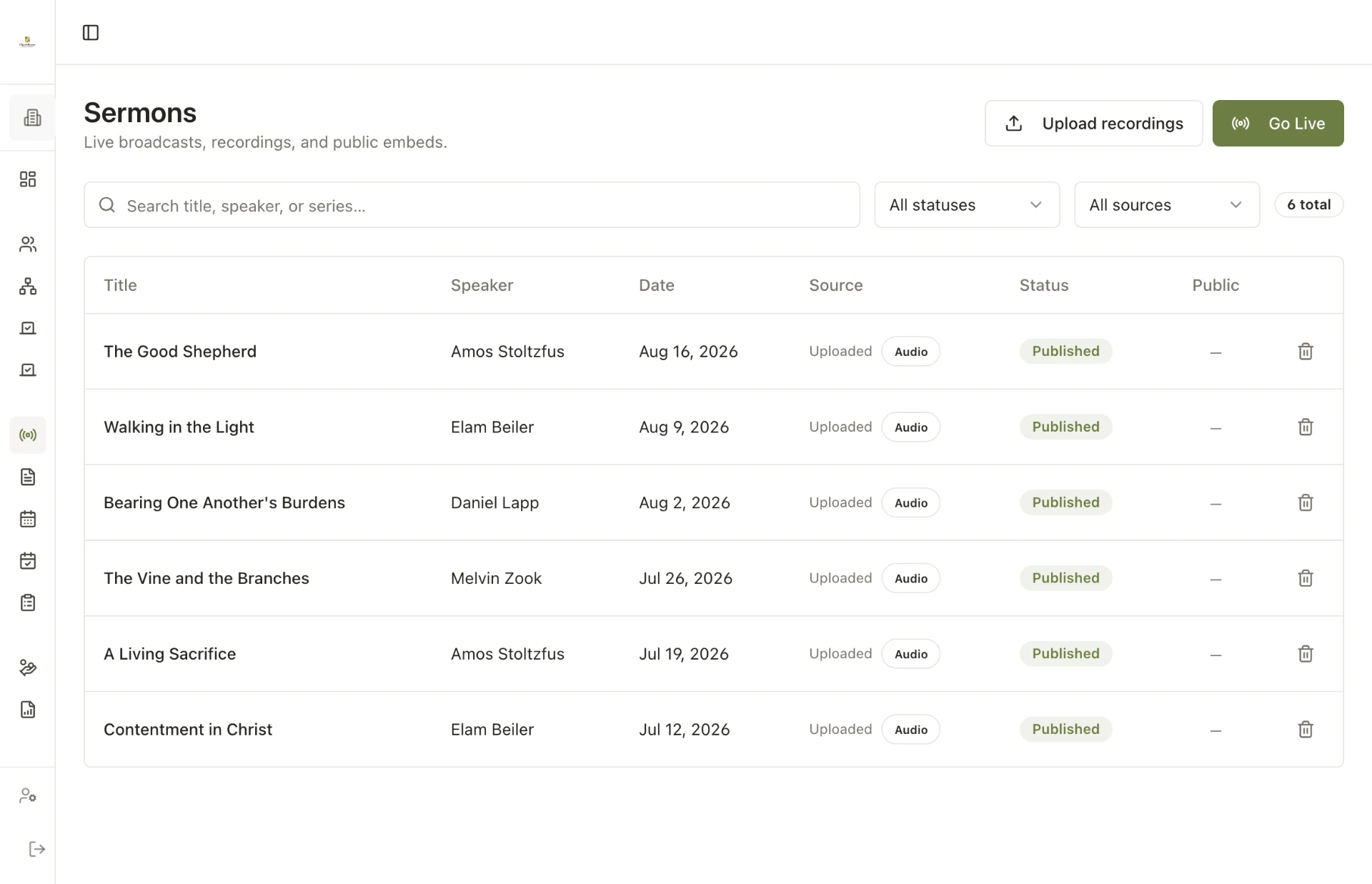The image size is (1372, 884).
Task: Start a broadcast with Go Live
Action: (x=1278, y=124)
